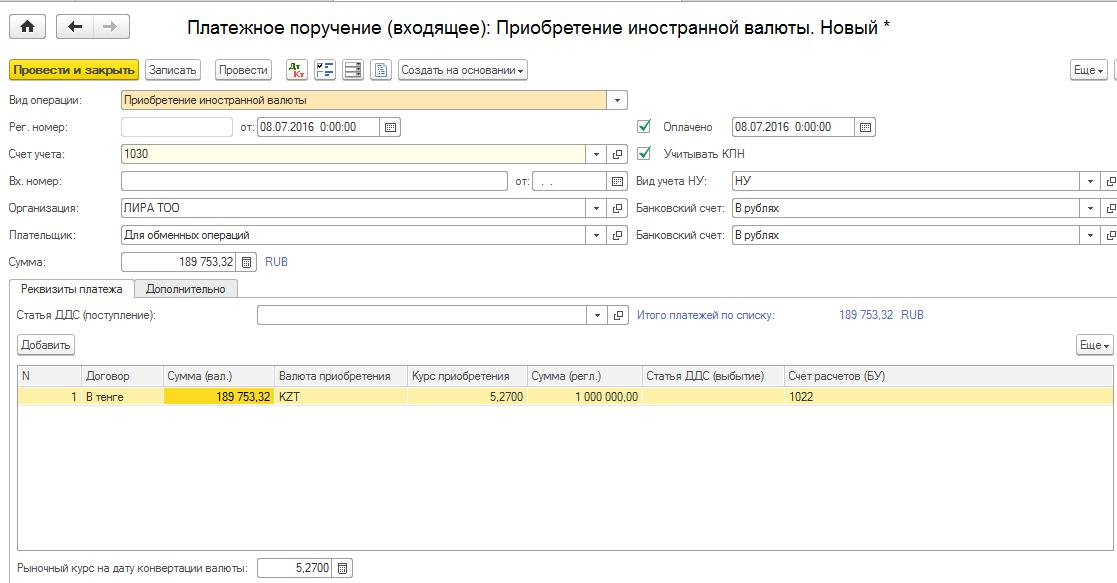Select Сумма (регл.) cell 1 000 000,00
This screenshot has width=1117, height=583.
(x=585, y=397)
